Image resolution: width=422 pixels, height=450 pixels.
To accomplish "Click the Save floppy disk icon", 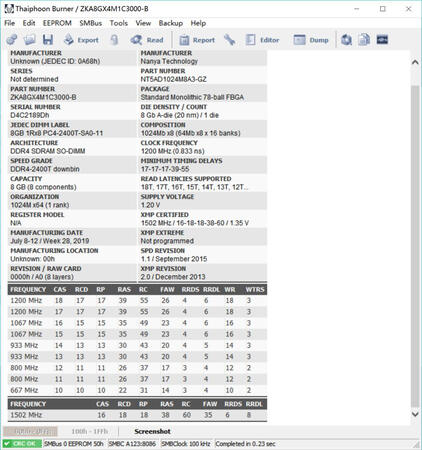I will 48,40.
